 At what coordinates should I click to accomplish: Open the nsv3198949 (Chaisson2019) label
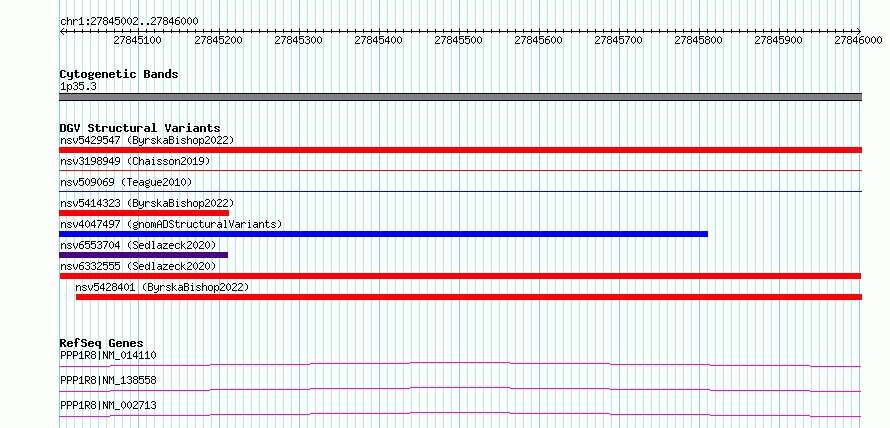(135, 161)
